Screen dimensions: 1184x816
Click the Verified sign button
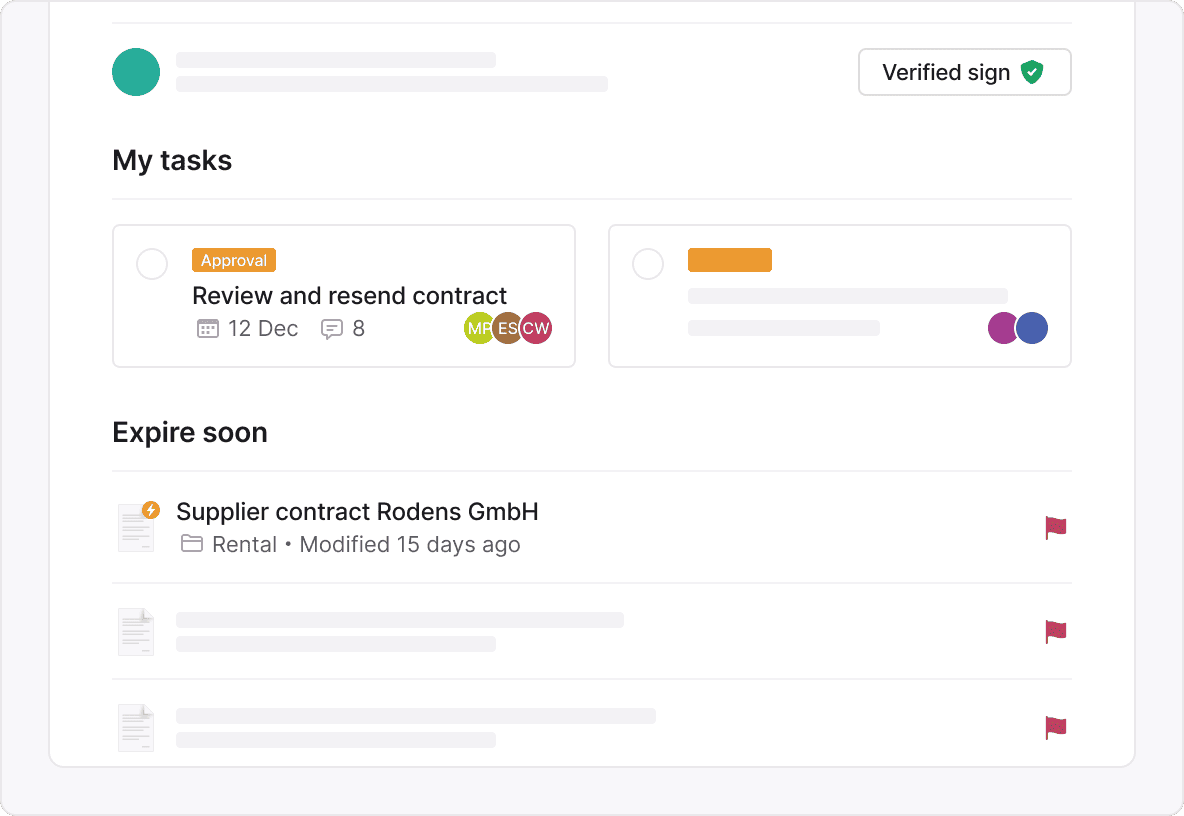coord(964,72)
